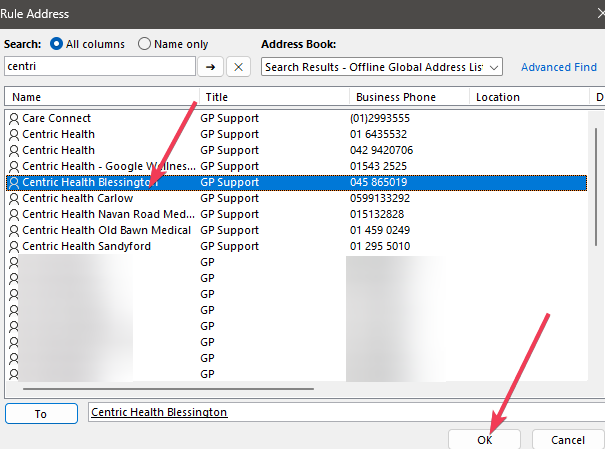Clear search with the X button
Screen dimensions: 605x449
point(238,67)
